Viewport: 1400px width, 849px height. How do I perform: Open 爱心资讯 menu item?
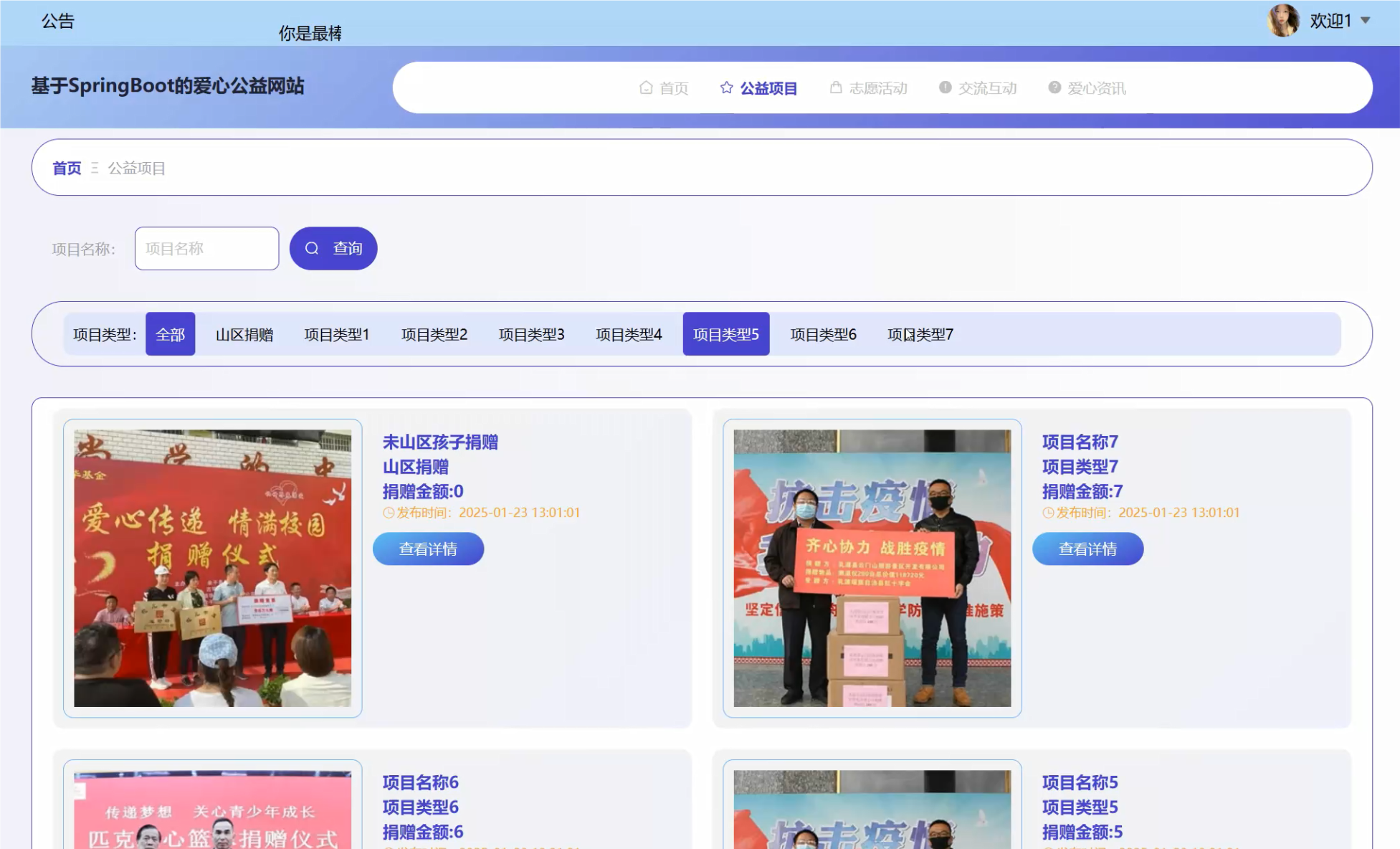click(1096, 87)
